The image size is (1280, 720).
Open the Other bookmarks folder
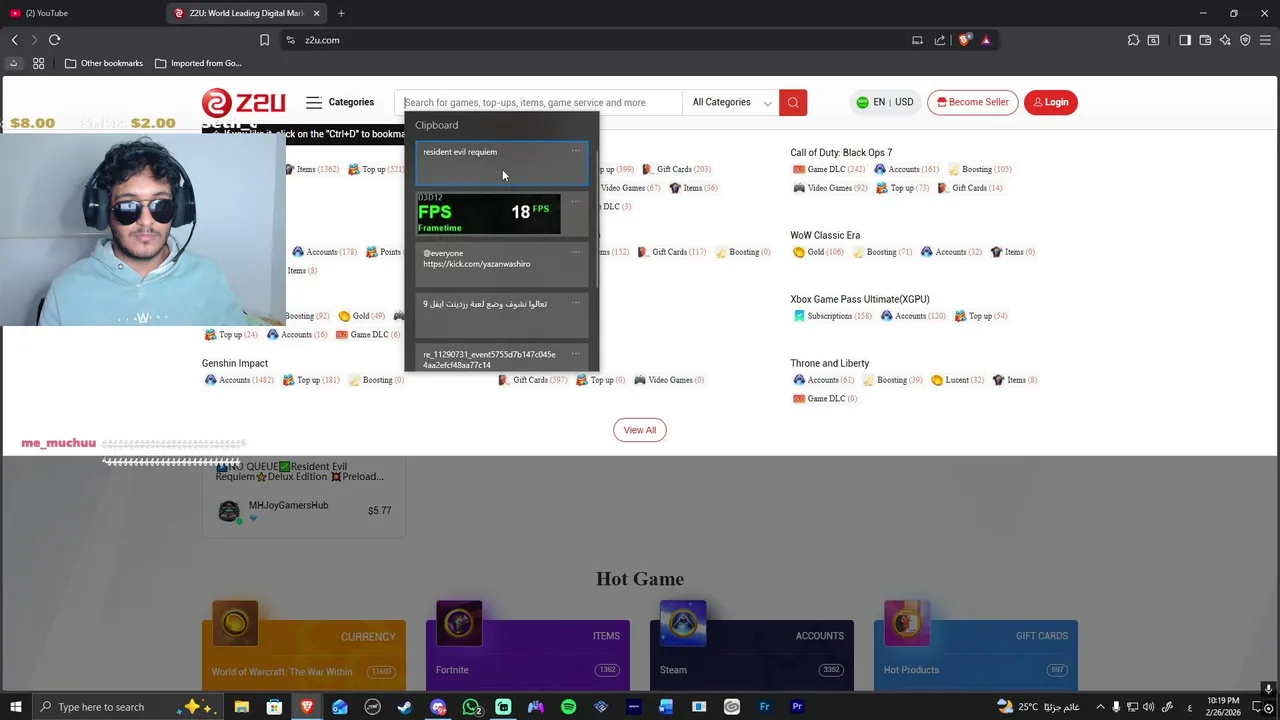pyautogui.click(x=103, y=63)
